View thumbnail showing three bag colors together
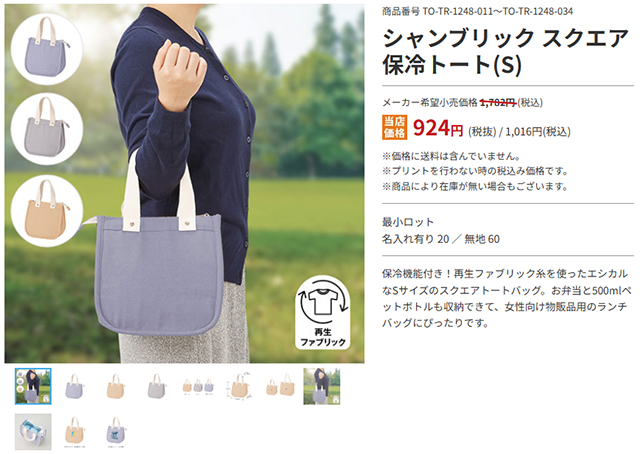This screenshot has height=454, width=640. click(198, 386)
